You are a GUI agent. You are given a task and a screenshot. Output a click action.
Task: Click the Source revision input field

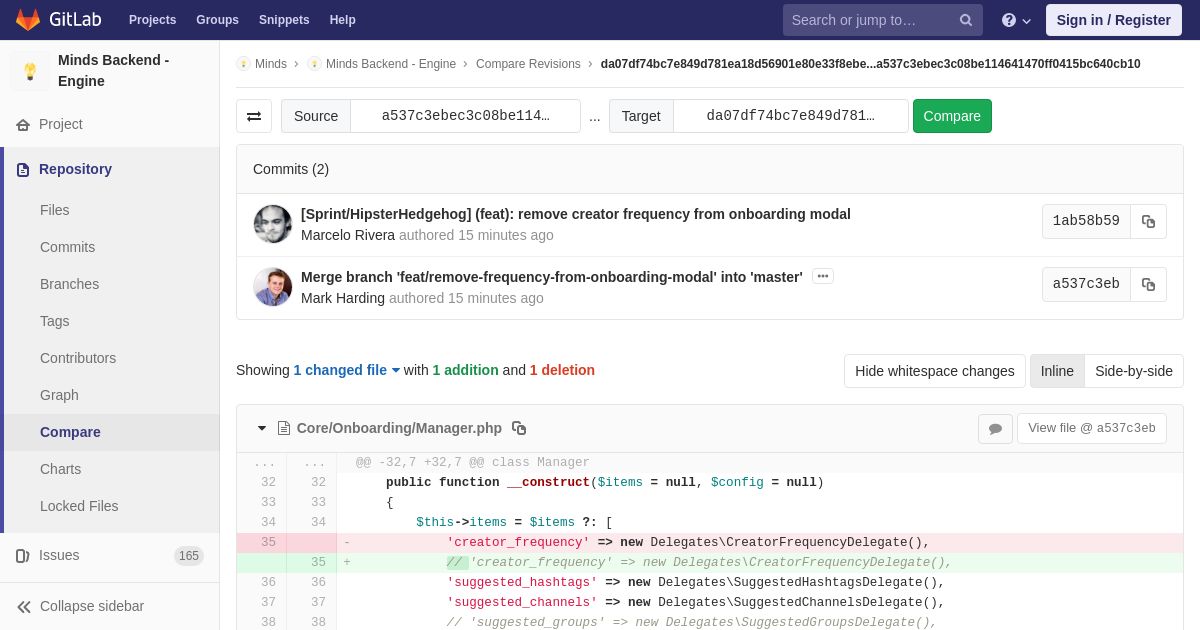click(465, 116)
